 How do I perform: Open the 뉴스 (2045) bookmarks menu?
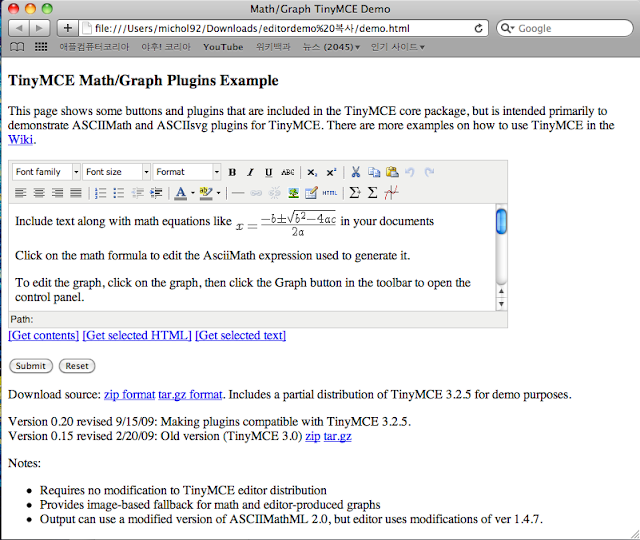click(331, 47)
